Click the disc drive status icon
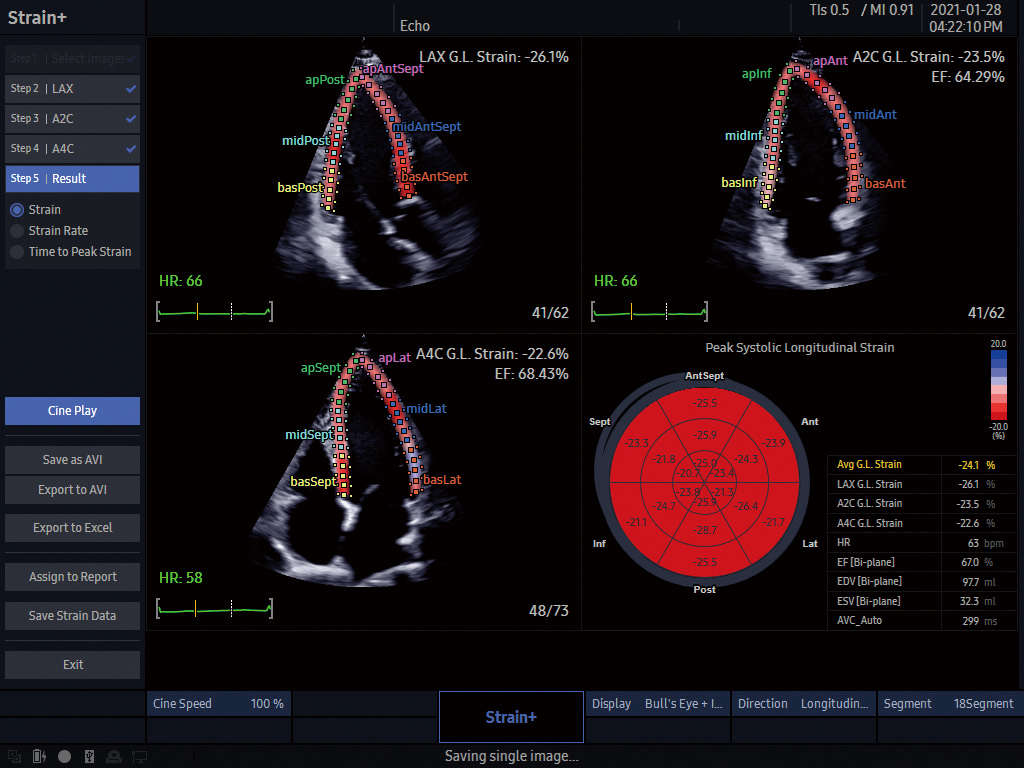Screen dimensions: 1024x768 coord(114,756)
